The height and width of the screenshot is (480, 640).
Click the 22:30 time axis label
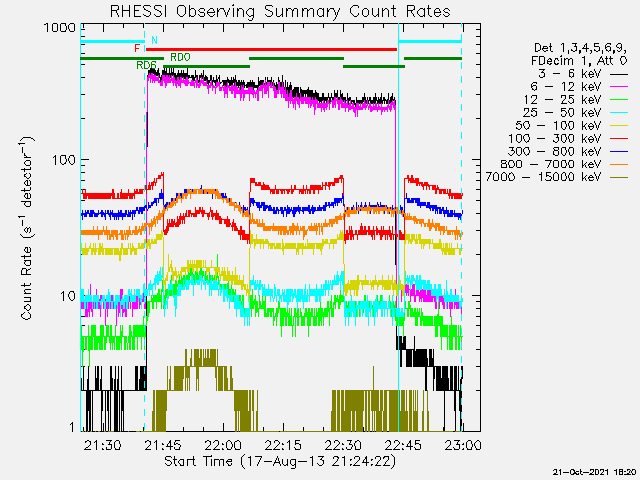[x=343, y=445]
